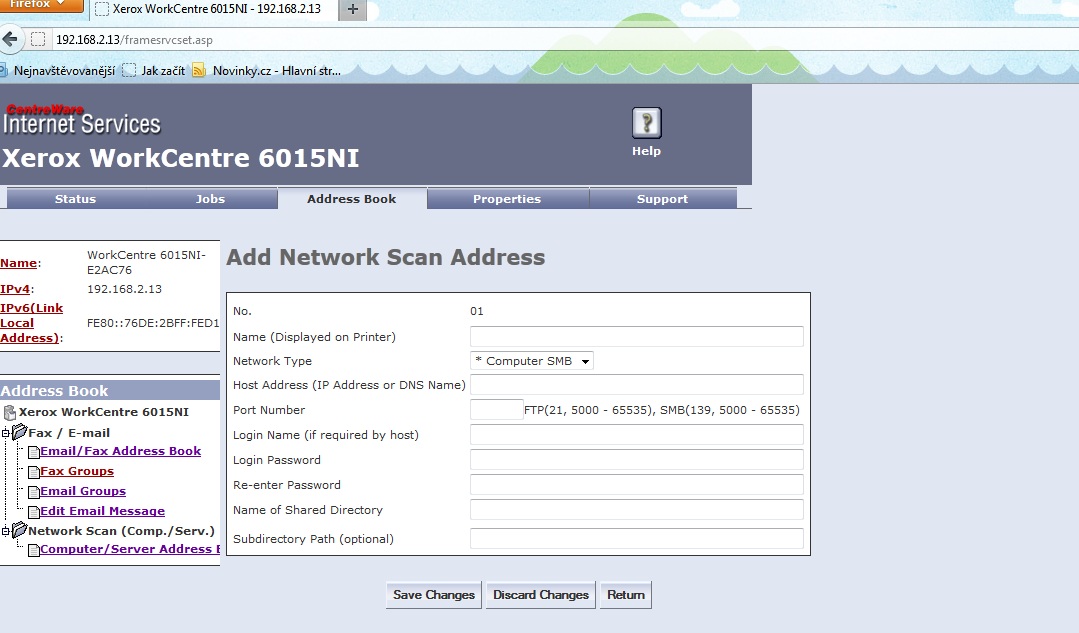The width and height of the screenshot is (1079, 633).
Task: Open the Email/Fax Address Book link
Action: click(120, 451)
